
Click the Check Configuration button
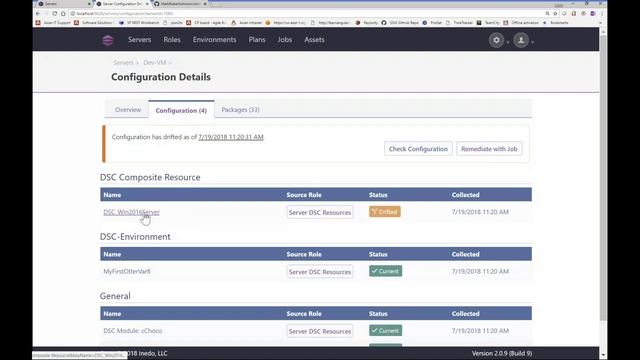click(418, 149)
